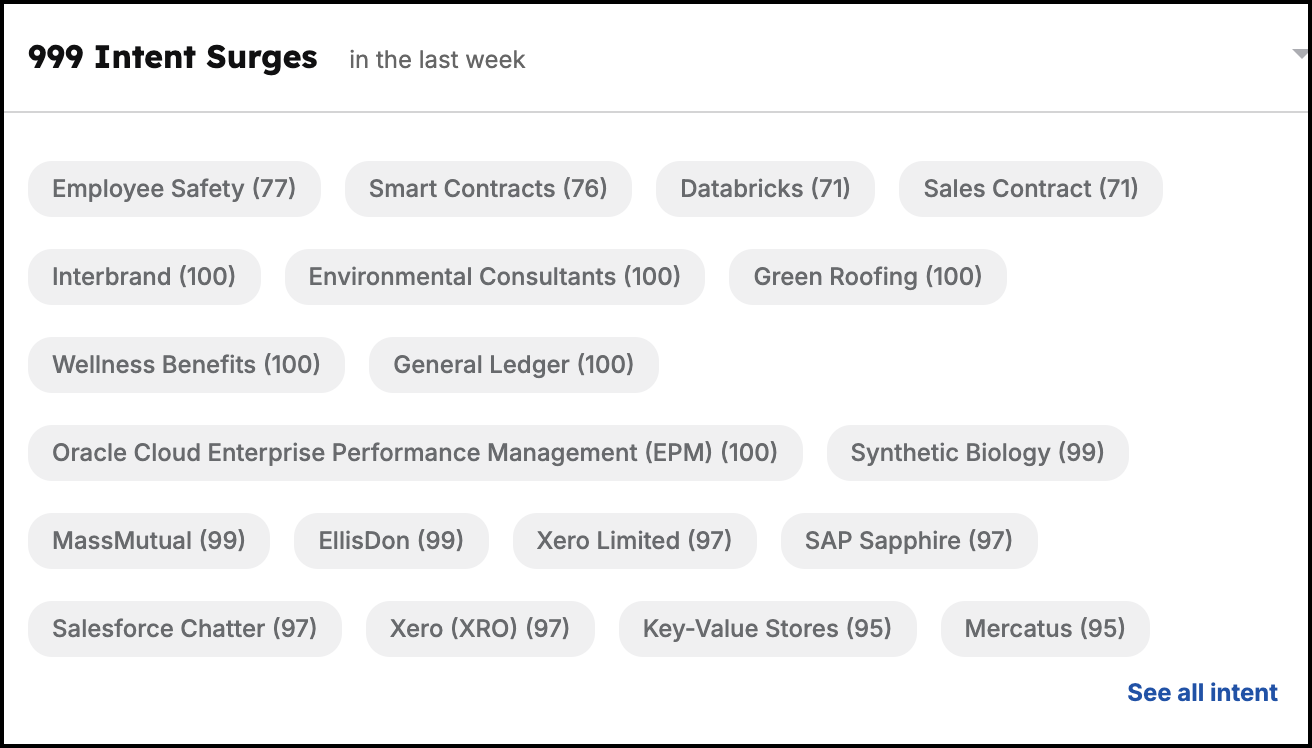Pick the Environmental Consultants (100) chip
Image resolution: width=1312 pixels, height=748 pixels.
[495, 277]
